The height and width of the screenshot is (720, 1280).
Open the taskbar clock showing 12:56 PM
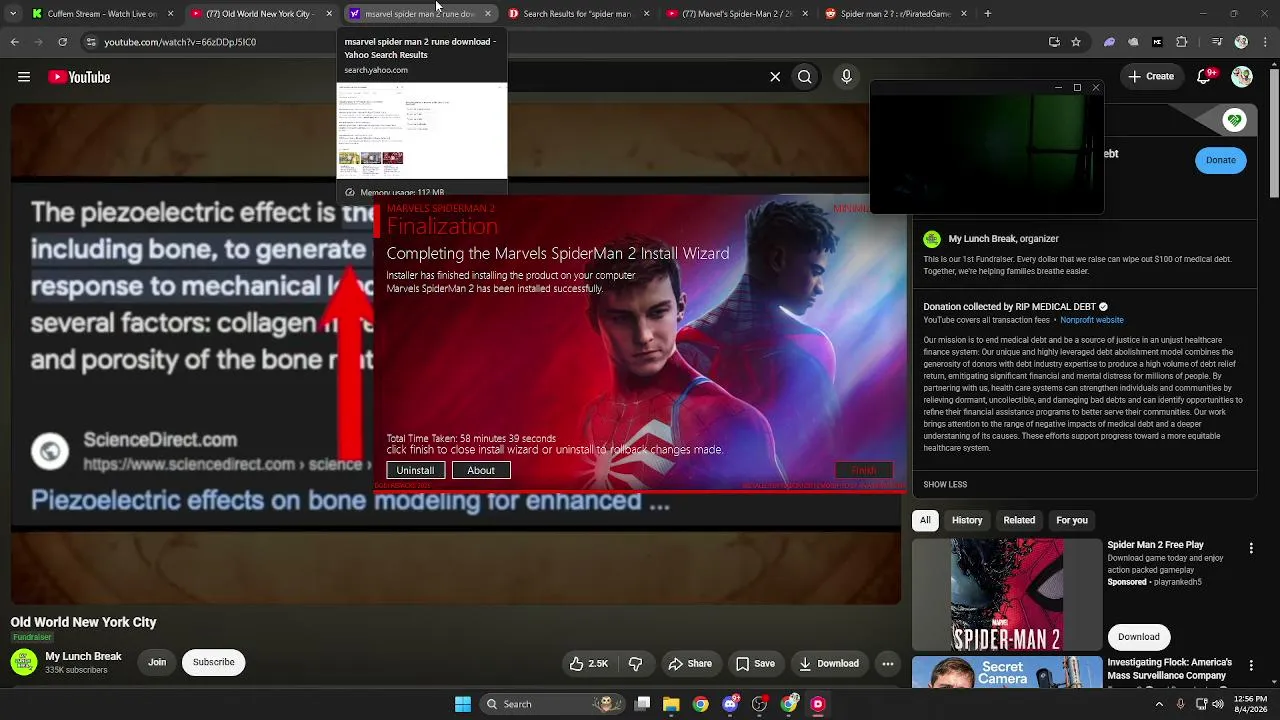(x=1251, y=704)
